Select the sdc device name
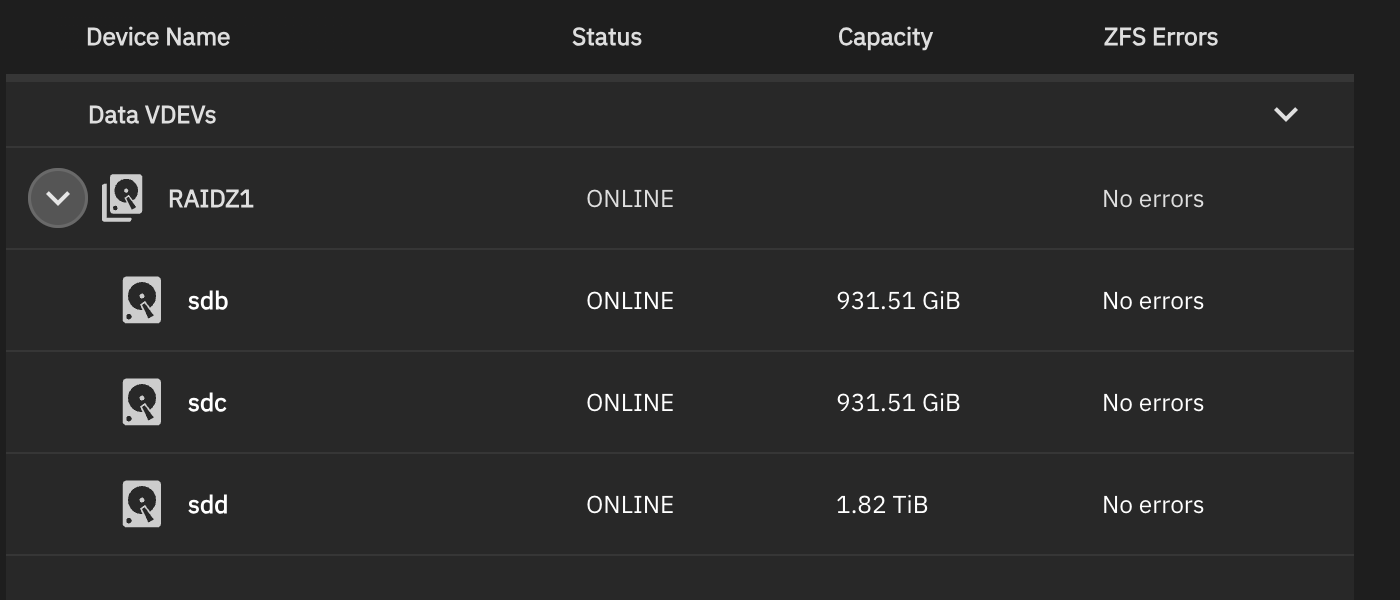The width and height of the screenshot is (1400, 600). [x=207, y=403]
